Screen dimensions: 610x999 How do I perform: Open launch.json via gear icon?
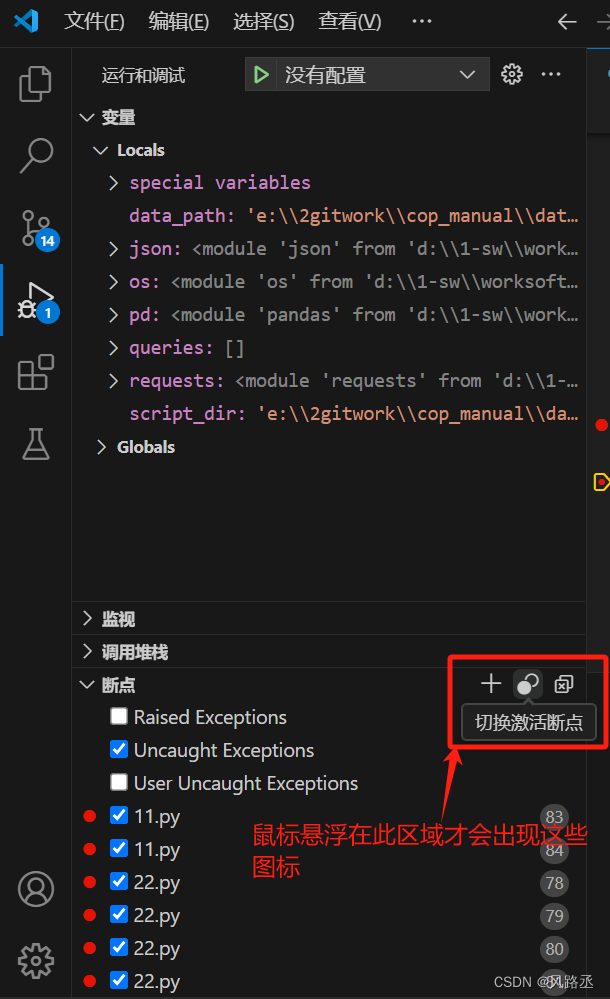tap(511, 75)
